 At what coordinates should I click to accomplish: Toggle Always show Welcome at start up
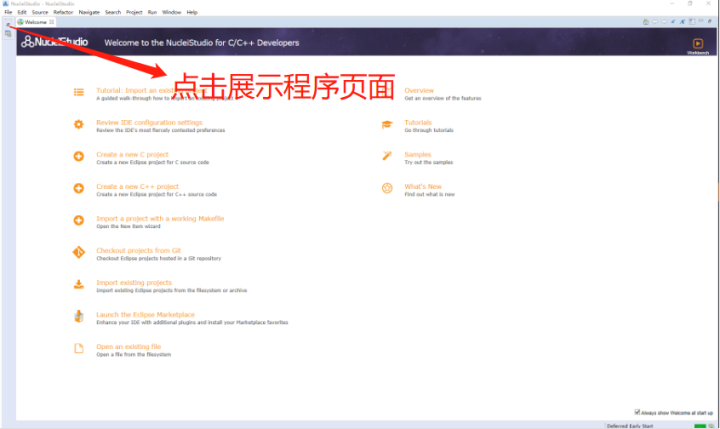tap(637, 411)
